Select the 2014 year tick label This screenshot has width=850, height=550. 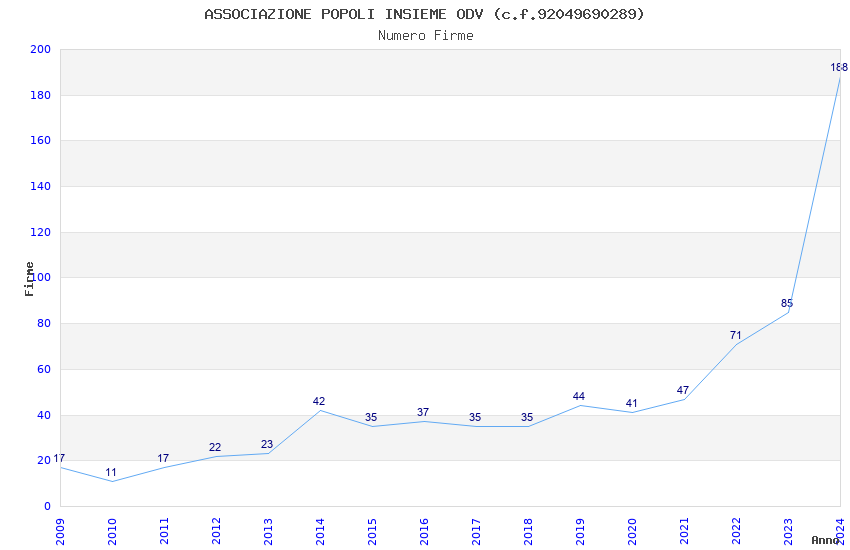pyautogui.click(x=320, y=531)
